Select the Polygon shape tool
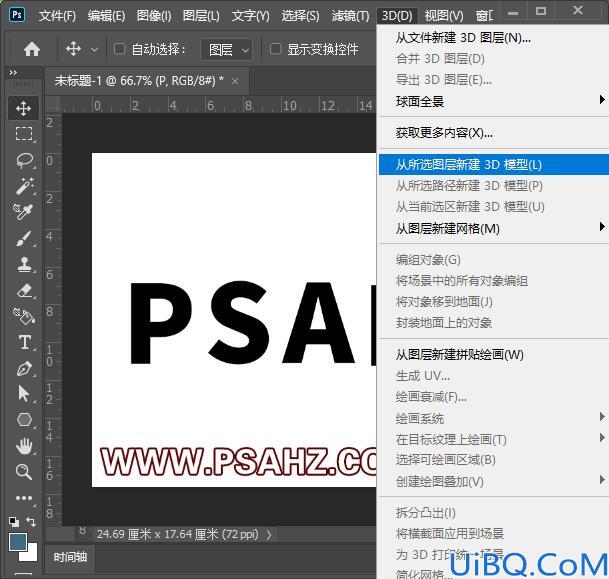This screenshot has width=609, height=579. pyautogui.click(x=24, y=420)
